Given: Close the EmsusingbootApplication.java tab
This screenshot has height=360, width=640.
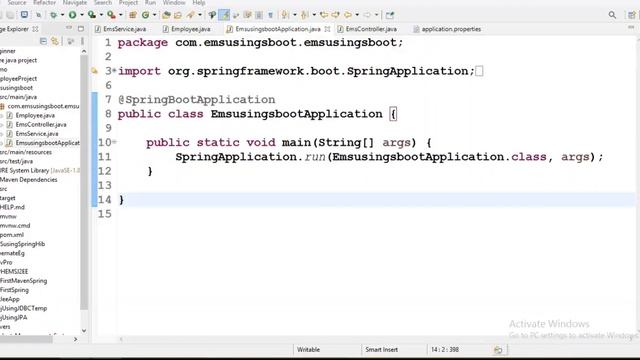Looking at the screenshot, I should click(x=327, y=29).
